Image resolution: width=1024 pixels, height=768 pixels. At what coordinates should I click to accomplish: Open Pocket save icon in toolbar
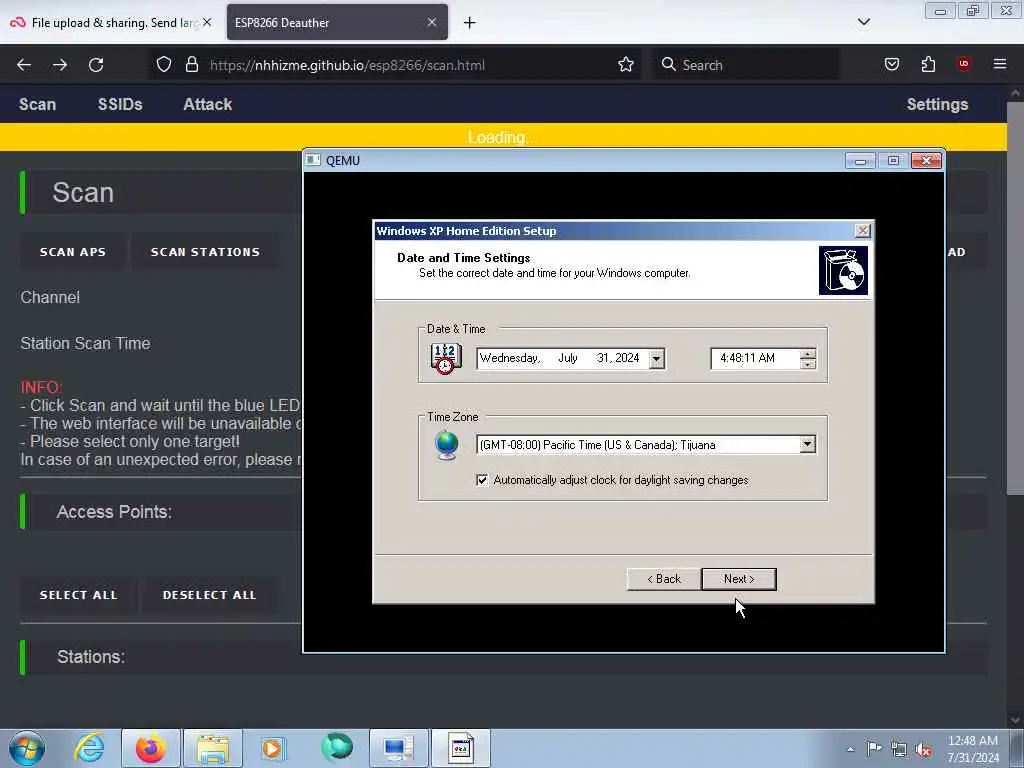(x=891, y=64)
